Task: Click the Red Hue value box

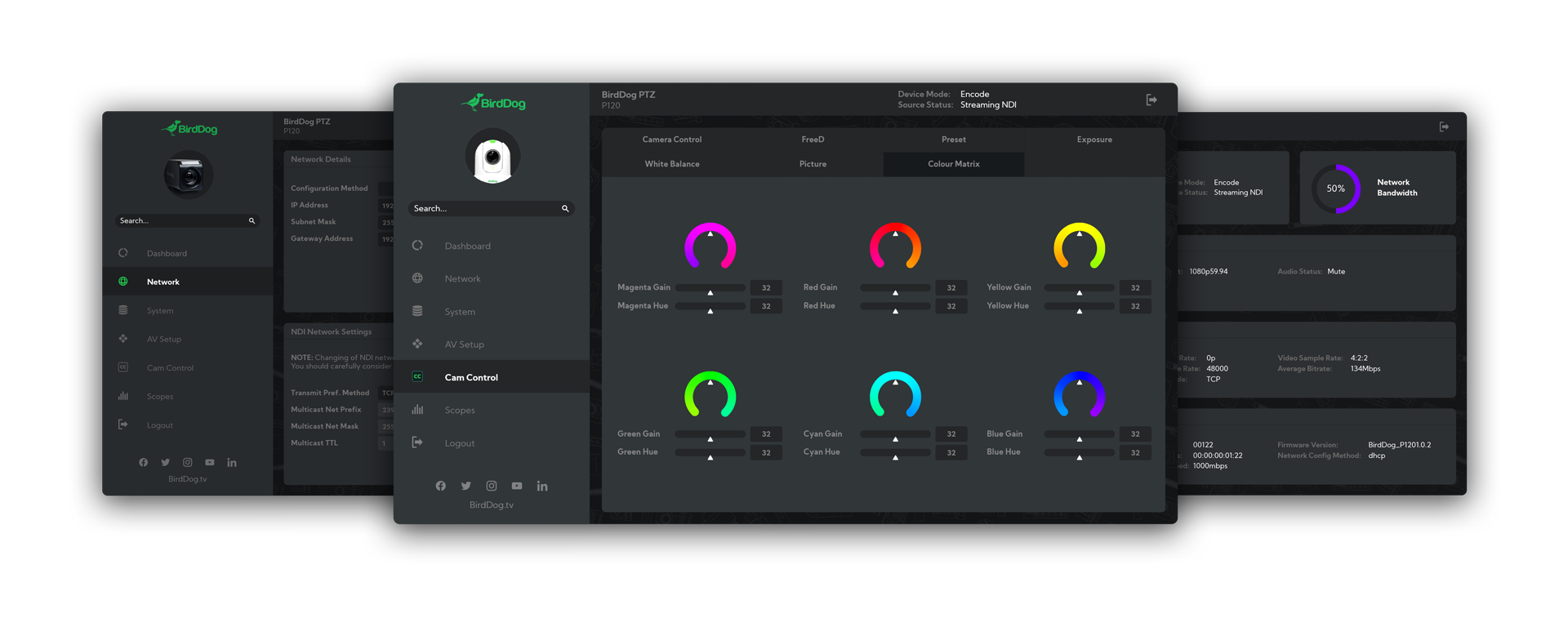Action: [951, 306]
